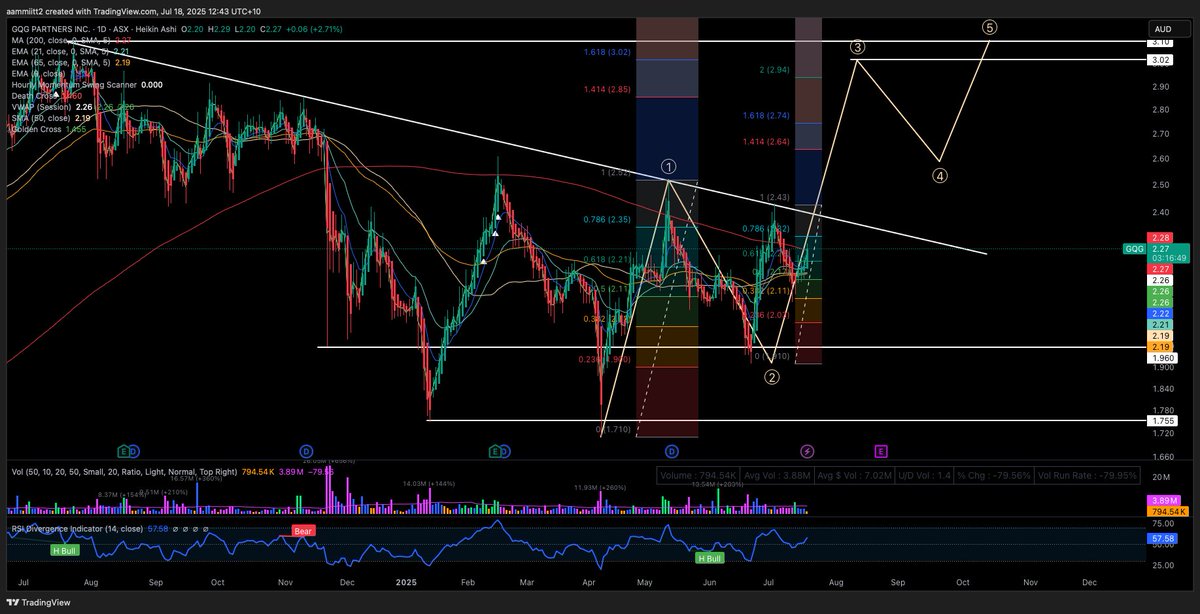Click the Elliott wave 2 circle label
1200x614 pixels.
tap(772, 377)
